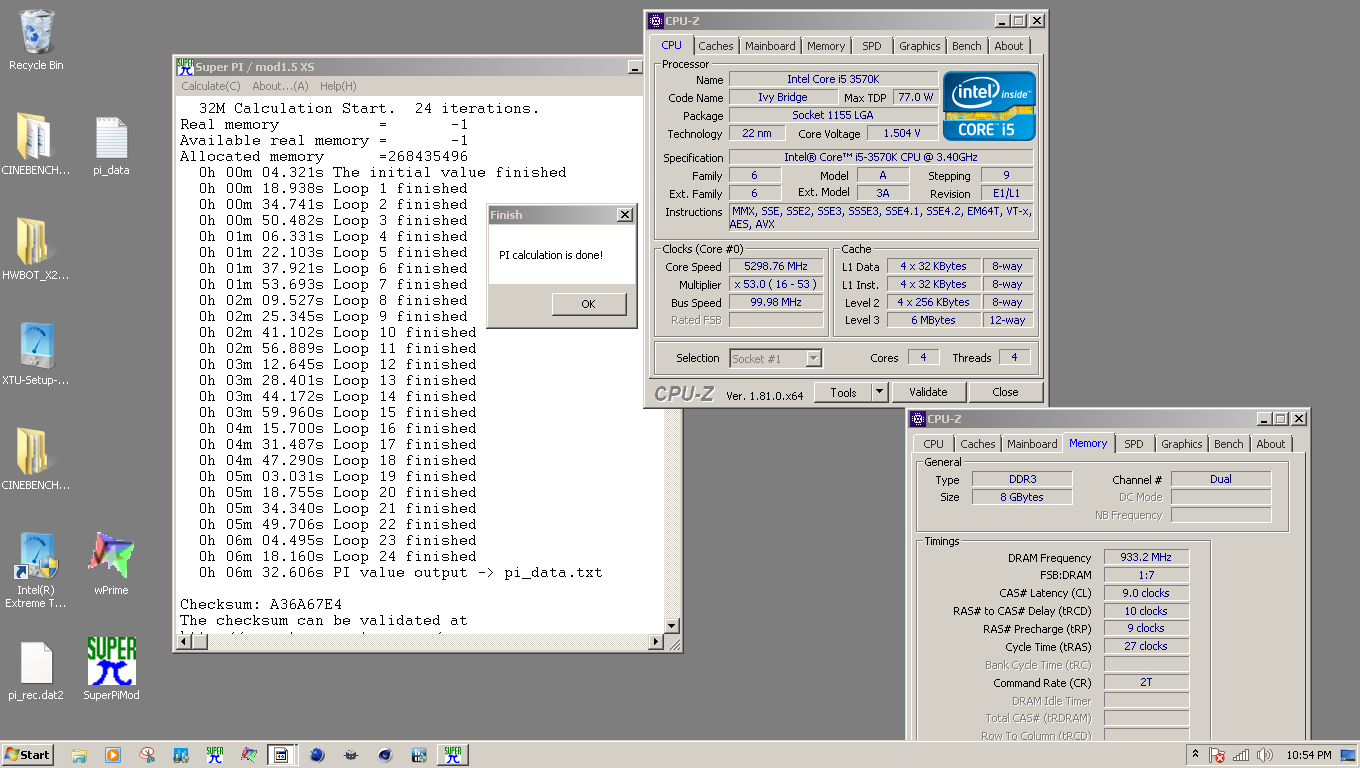The image size is (1360, 768).
Task: Click the Level 3 cache 6 MBytes field
Action: click(x=933, y=320)
